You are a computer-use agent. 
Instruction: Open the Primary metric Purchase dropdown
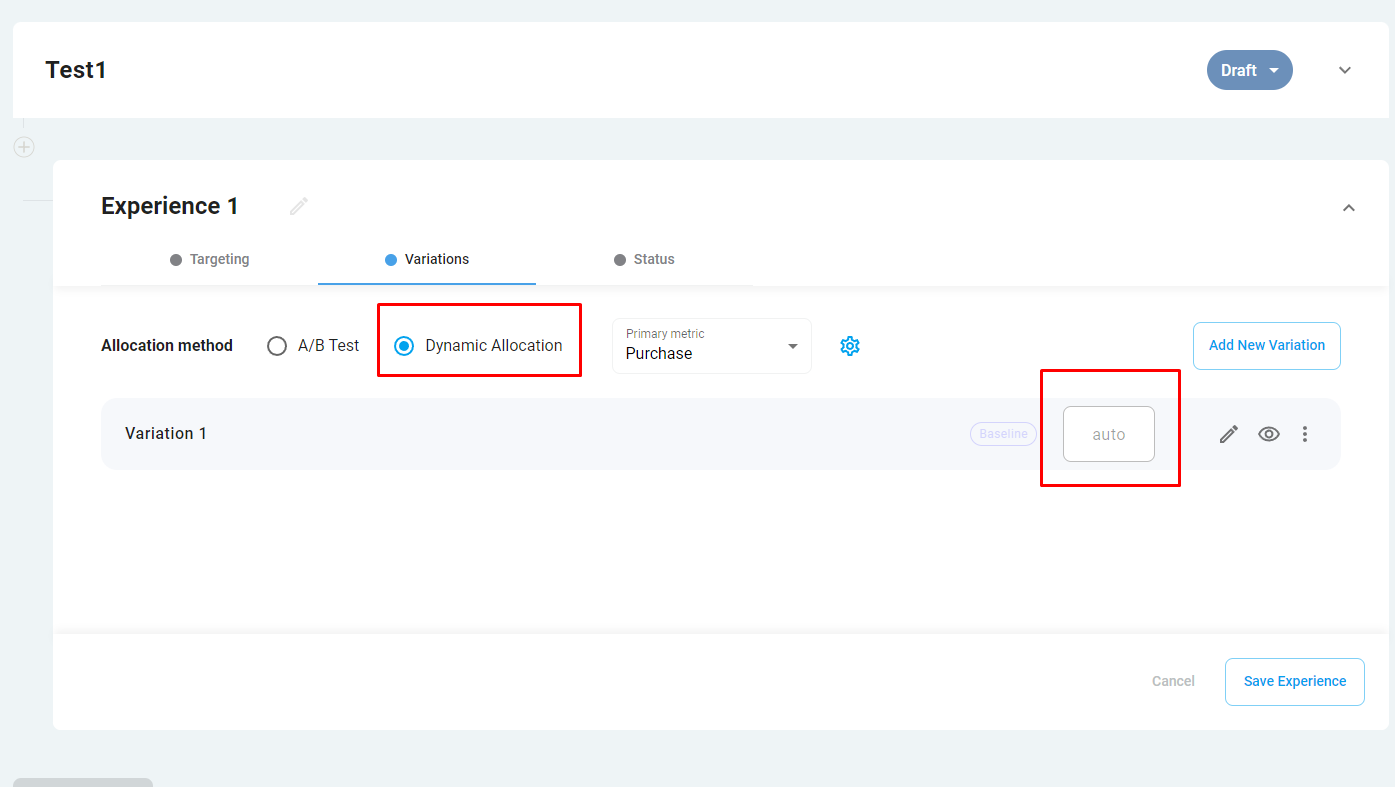pyautogui.click(x=711, y=346)
